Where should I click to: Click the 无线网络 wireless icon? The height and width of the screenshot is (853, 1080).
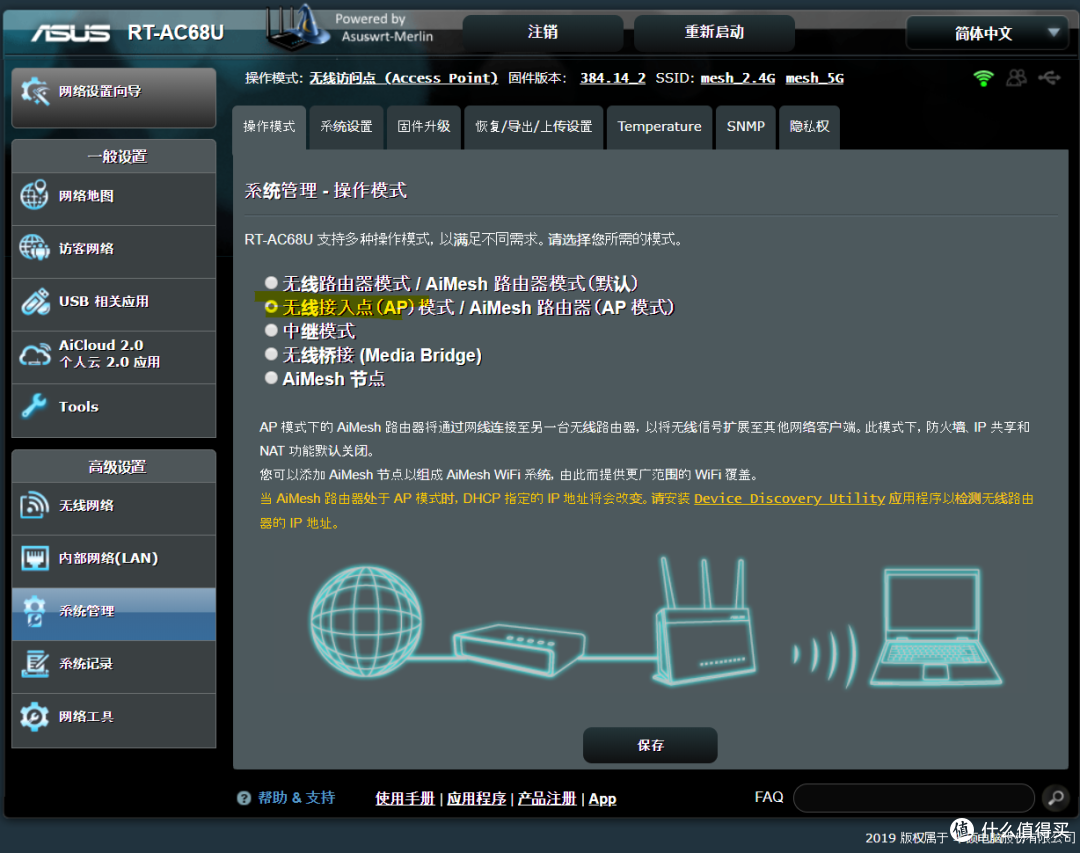[x=34, y=505]
